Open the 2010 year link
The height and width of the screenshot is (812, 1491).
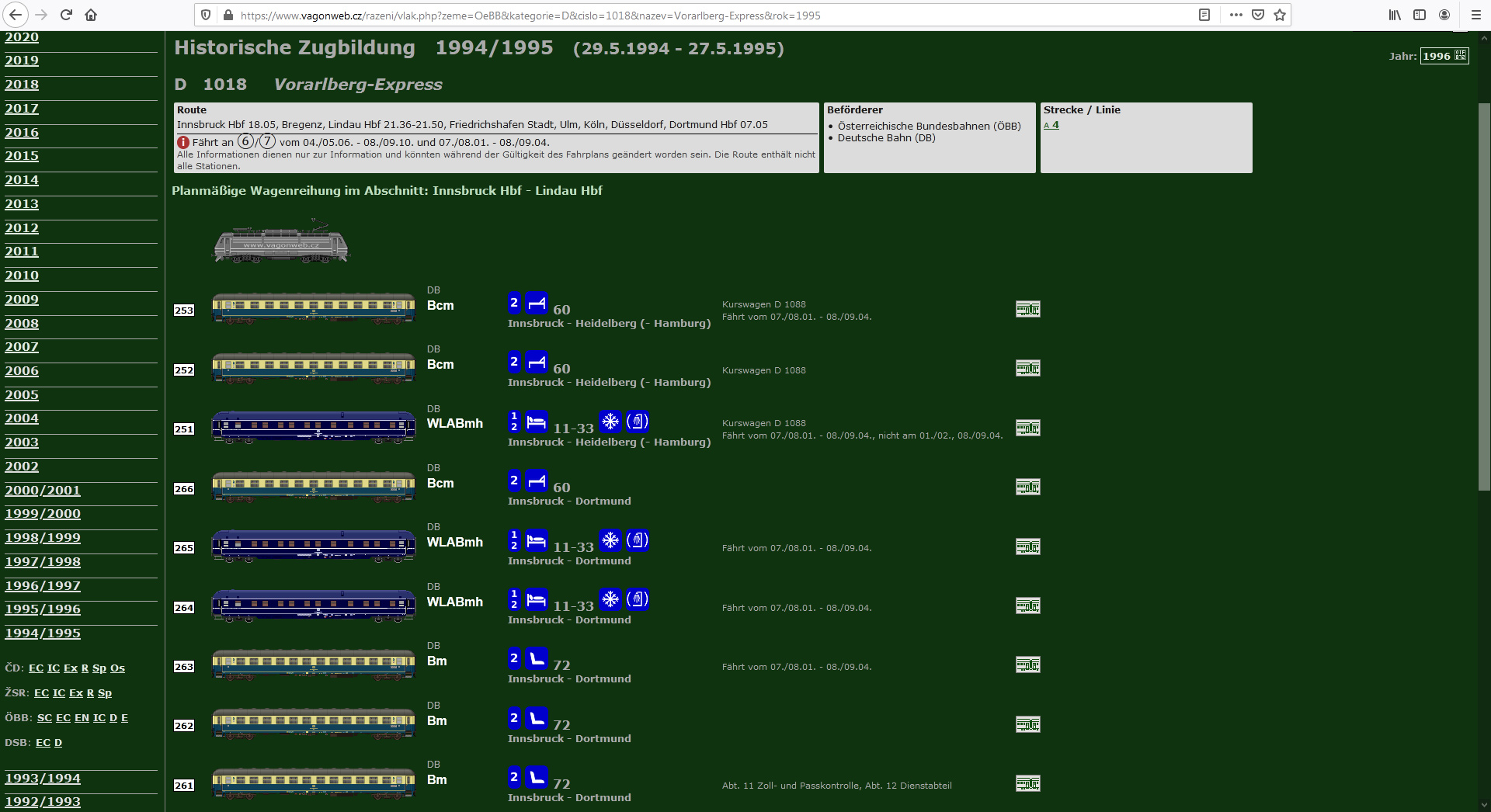(22, 276)
